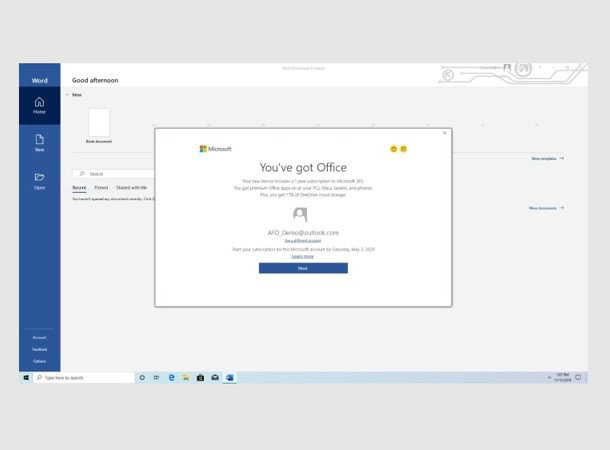Open the Windows Start menu

point(26,377)
